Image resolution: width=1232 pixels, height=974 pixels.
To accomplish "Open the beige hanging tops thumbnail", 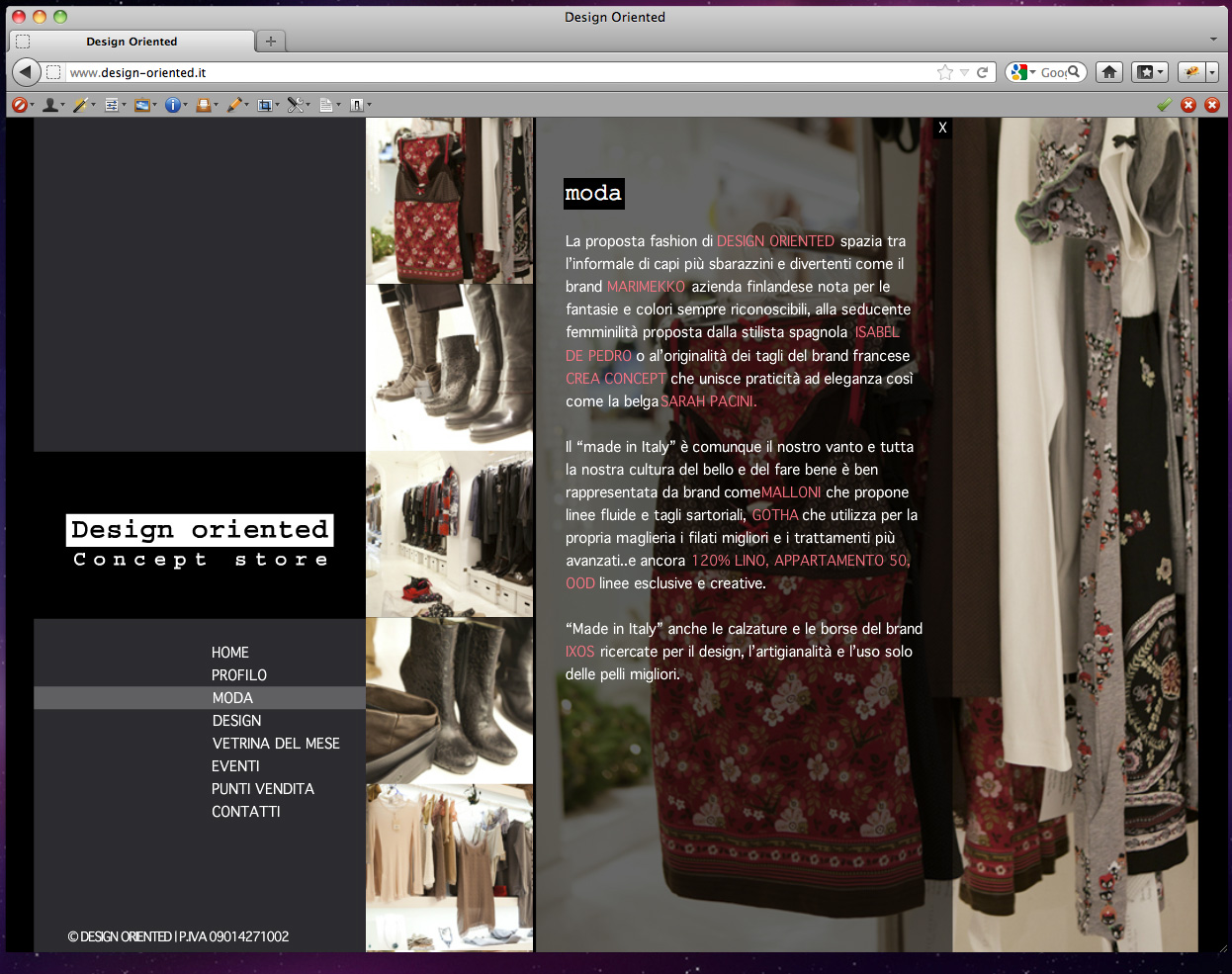I will 450,868.
